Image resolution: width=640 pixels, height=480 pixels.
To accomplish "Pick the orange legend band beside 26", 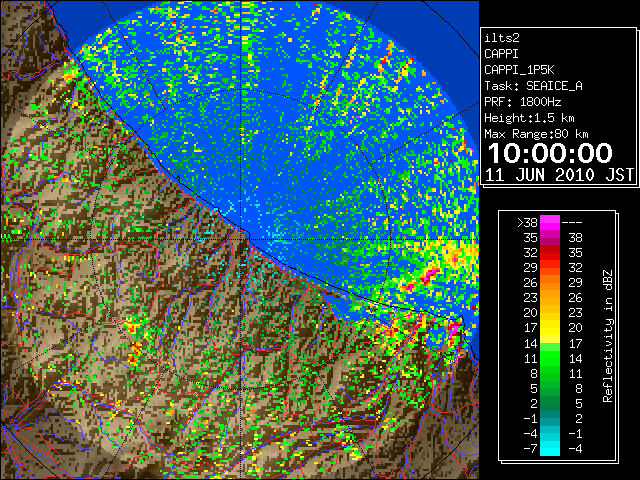I will (550, 283).
